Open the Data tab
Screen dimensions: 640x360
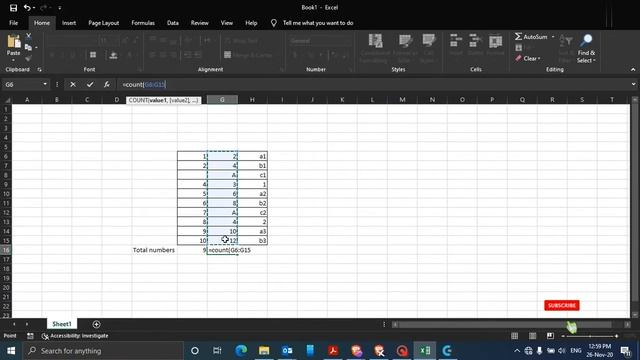(173, 23)
